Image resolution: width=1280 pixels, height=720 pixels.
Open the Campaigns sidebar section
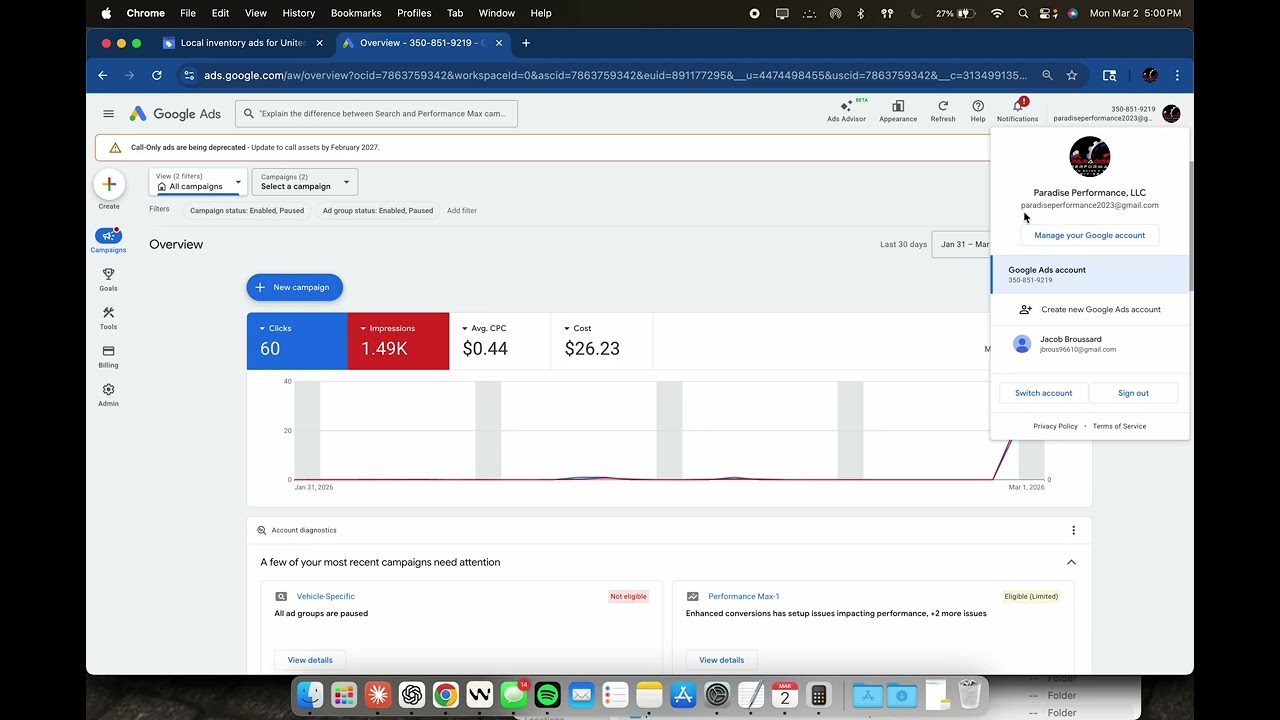click(x=108, y=240)
